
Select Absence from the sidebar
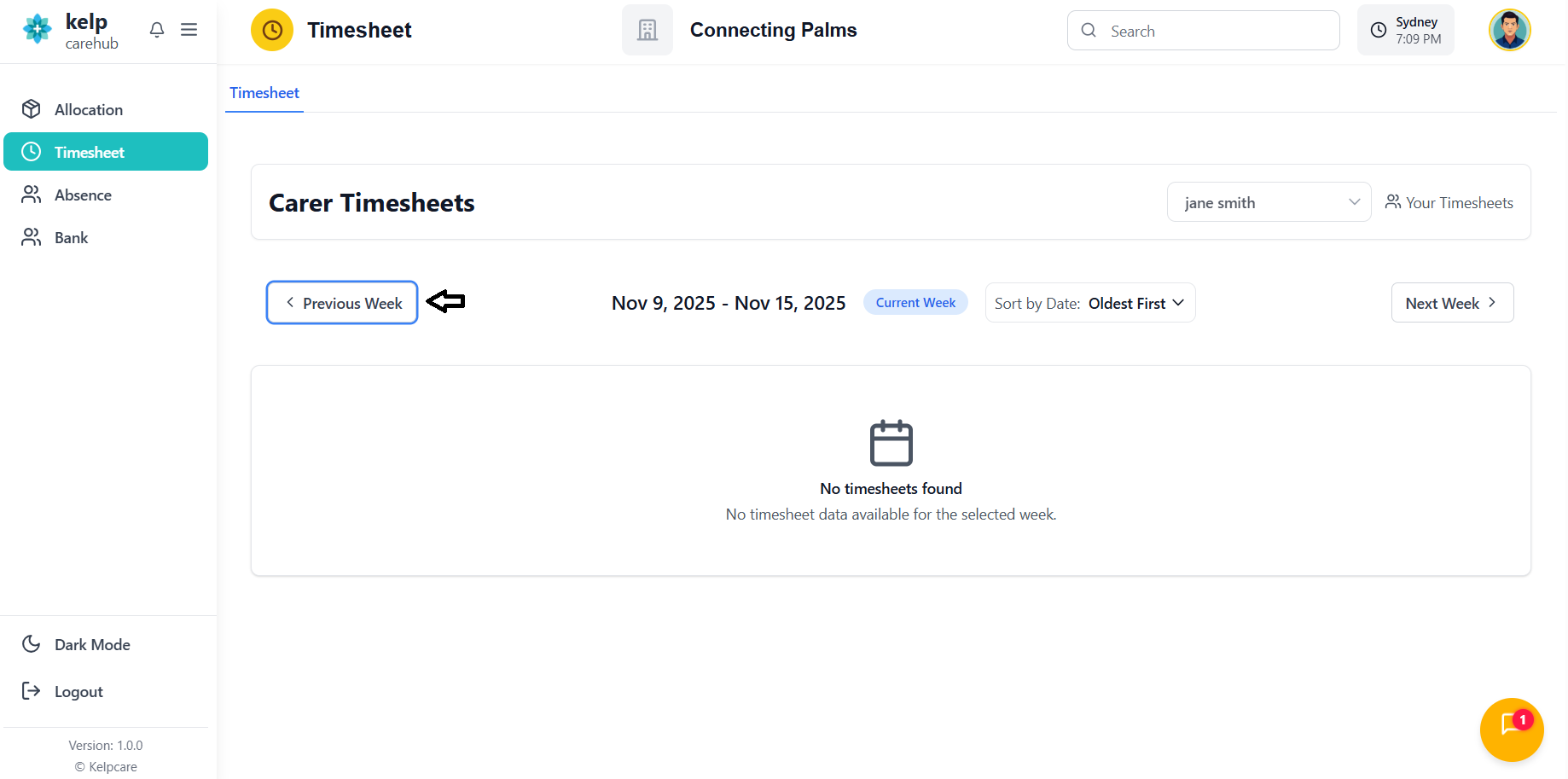coord(83,195)
